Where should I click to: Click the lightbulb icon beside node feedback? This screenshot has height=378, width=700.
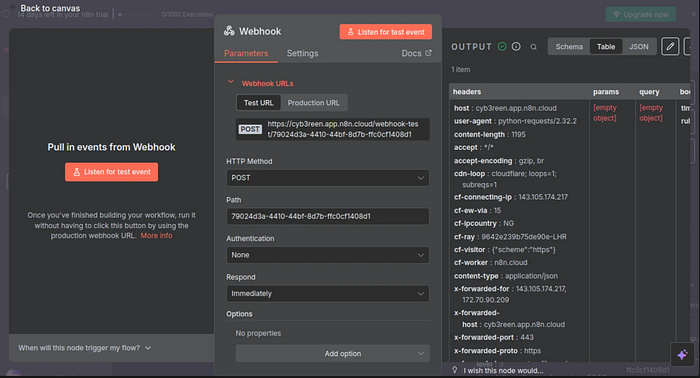(455, 370)
